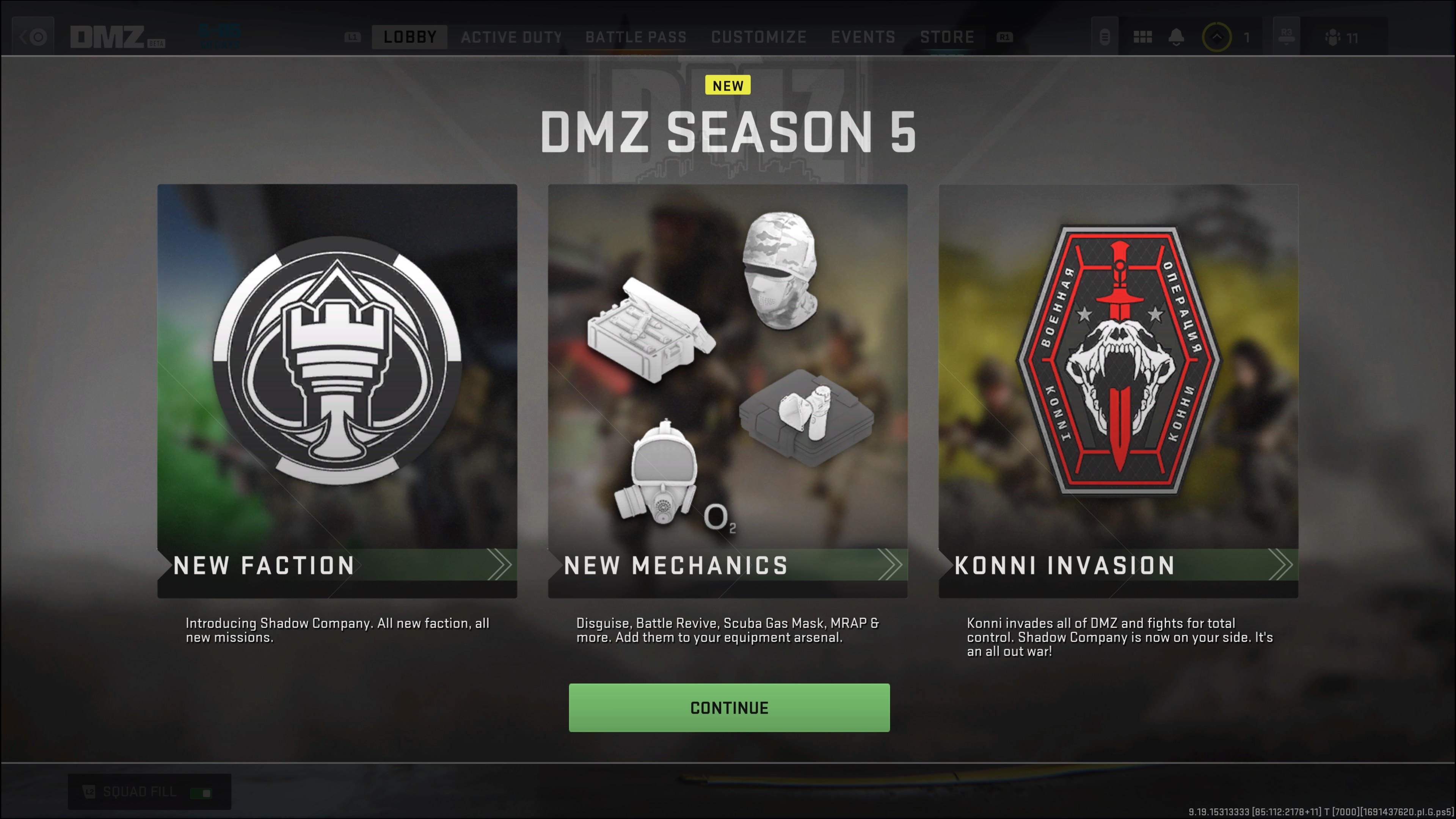
Task: Click the player rank level badge
Action: click(1216, 37)
